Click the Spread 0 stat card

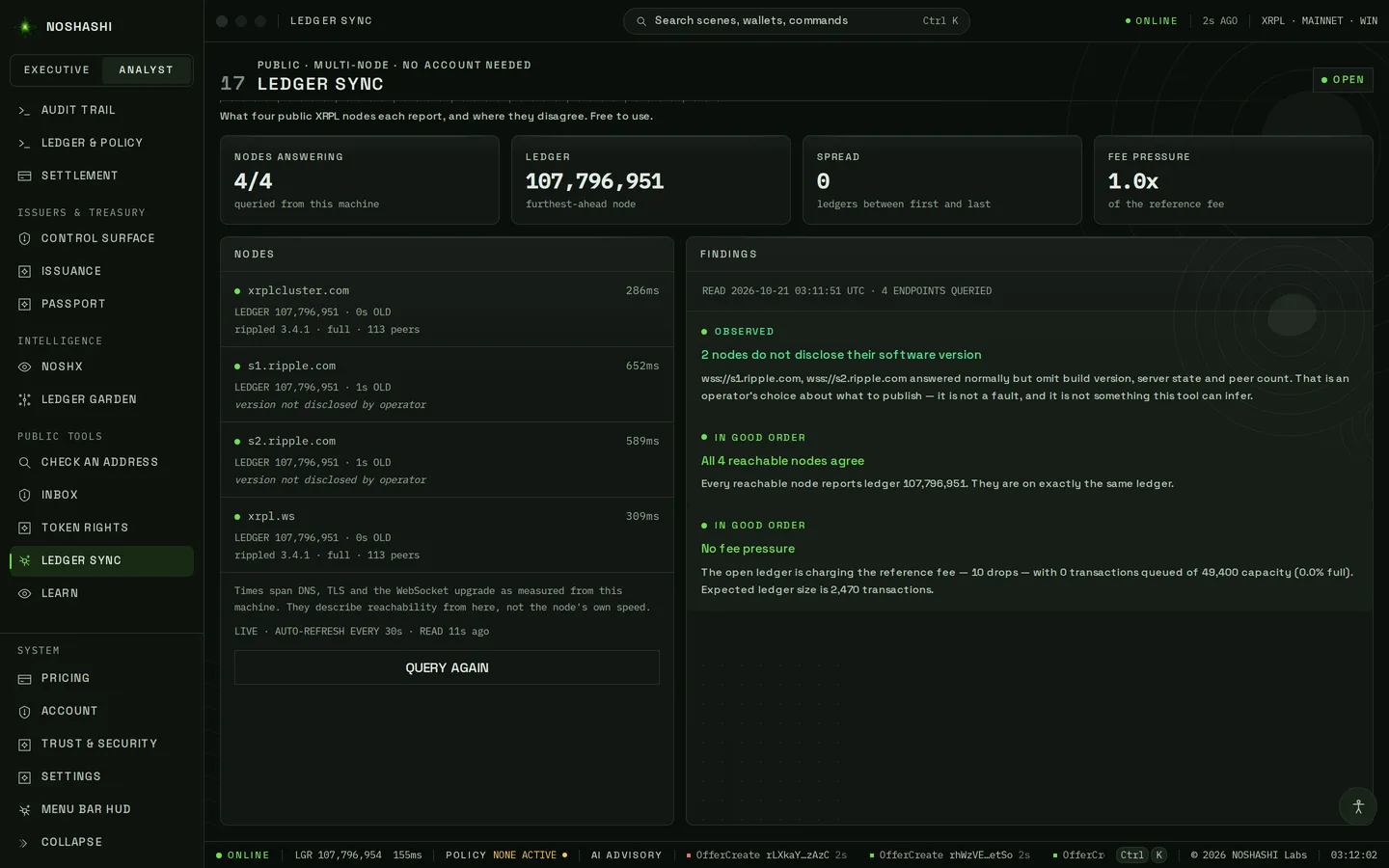pyautogui.click(x=942, y=180)
